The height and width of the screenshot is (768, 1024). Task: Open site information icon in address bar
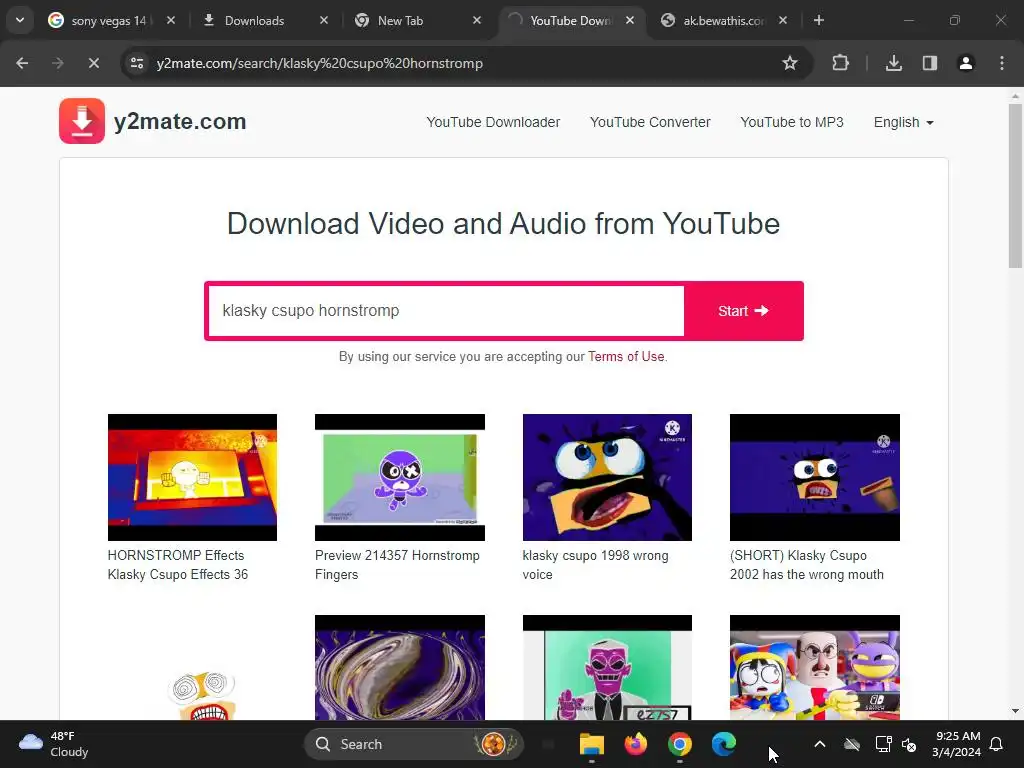(137, 63)
